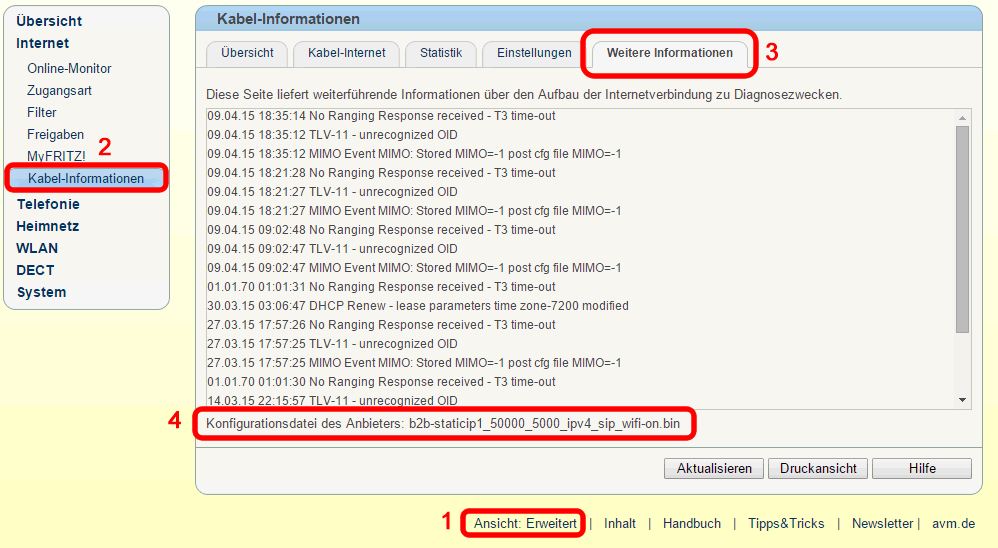Expand the Telefonie menu section
This screenshot has height=548, width=998.
48,204
